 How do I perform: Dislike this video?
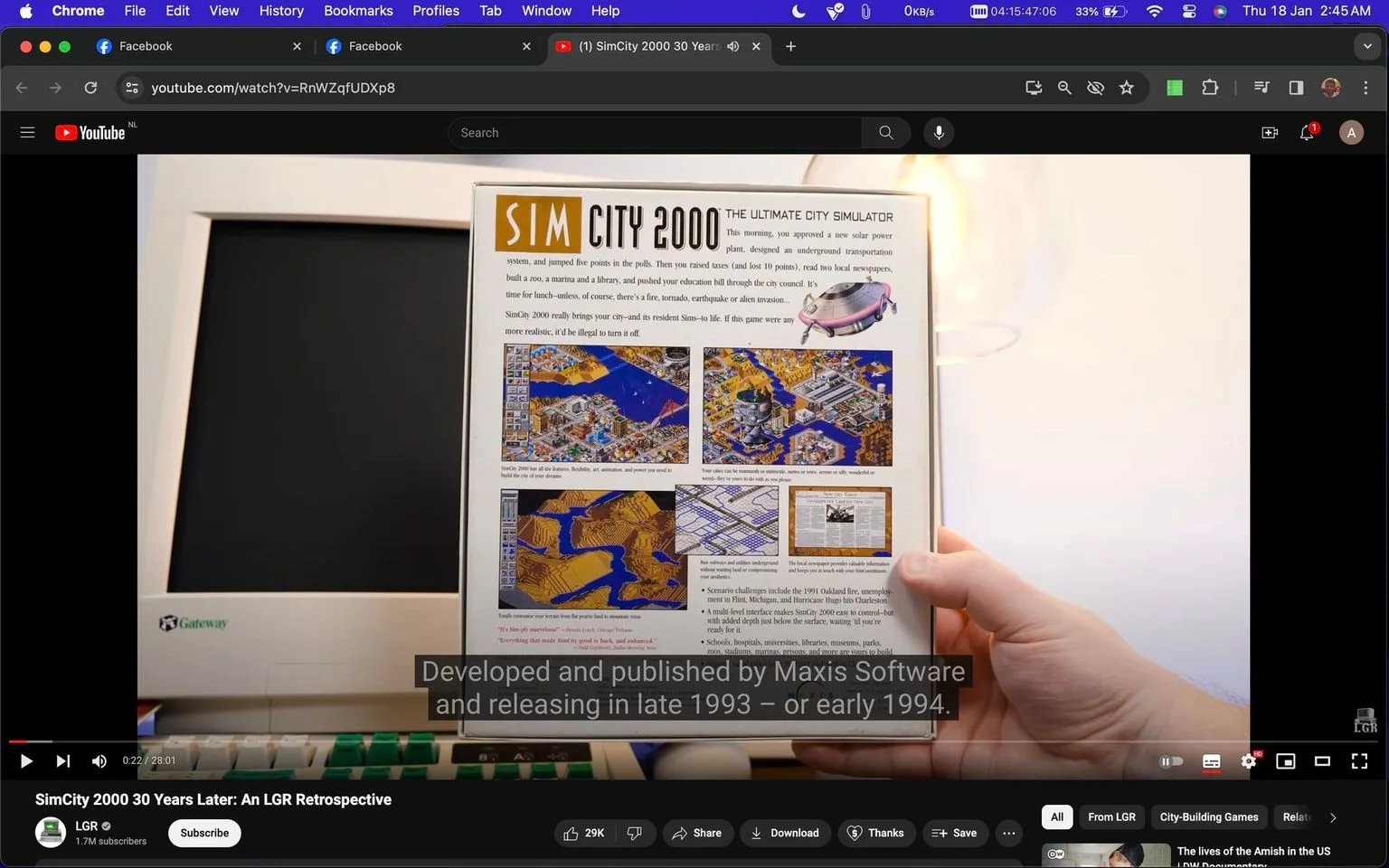(635, 833)
